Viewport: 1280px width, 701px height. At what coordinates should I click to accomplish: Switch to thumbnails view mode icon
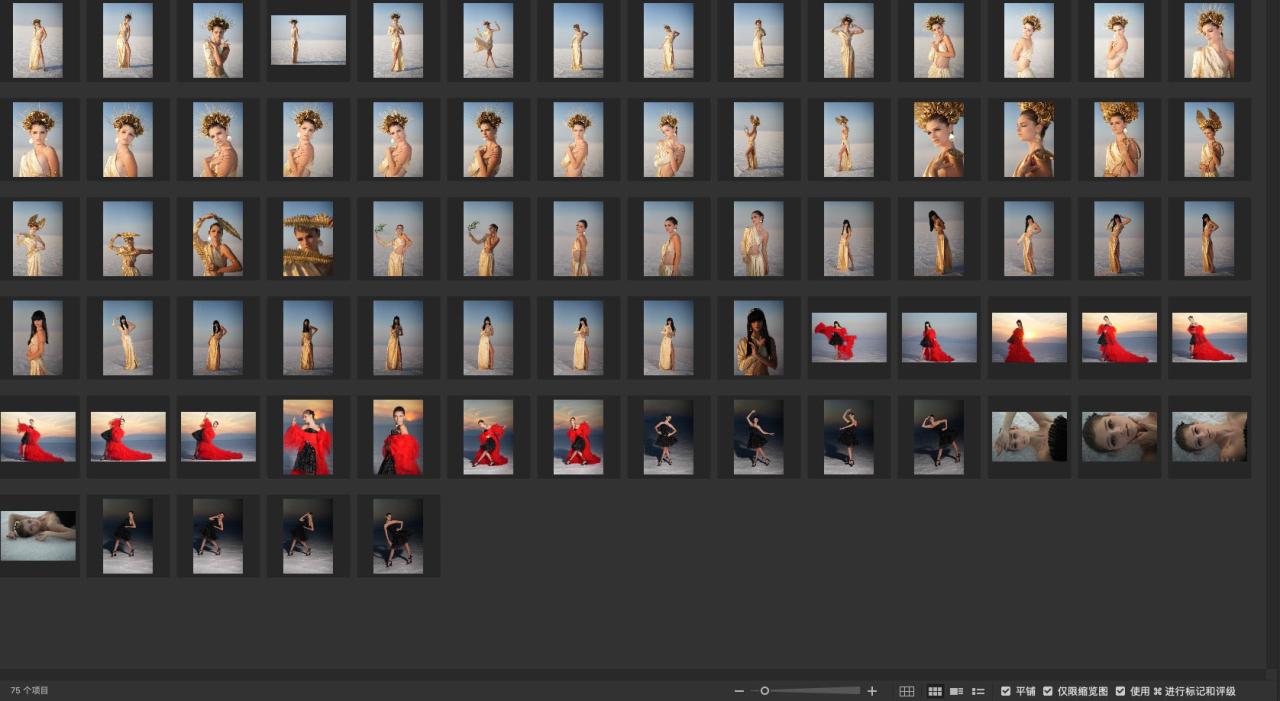[935, 691]
